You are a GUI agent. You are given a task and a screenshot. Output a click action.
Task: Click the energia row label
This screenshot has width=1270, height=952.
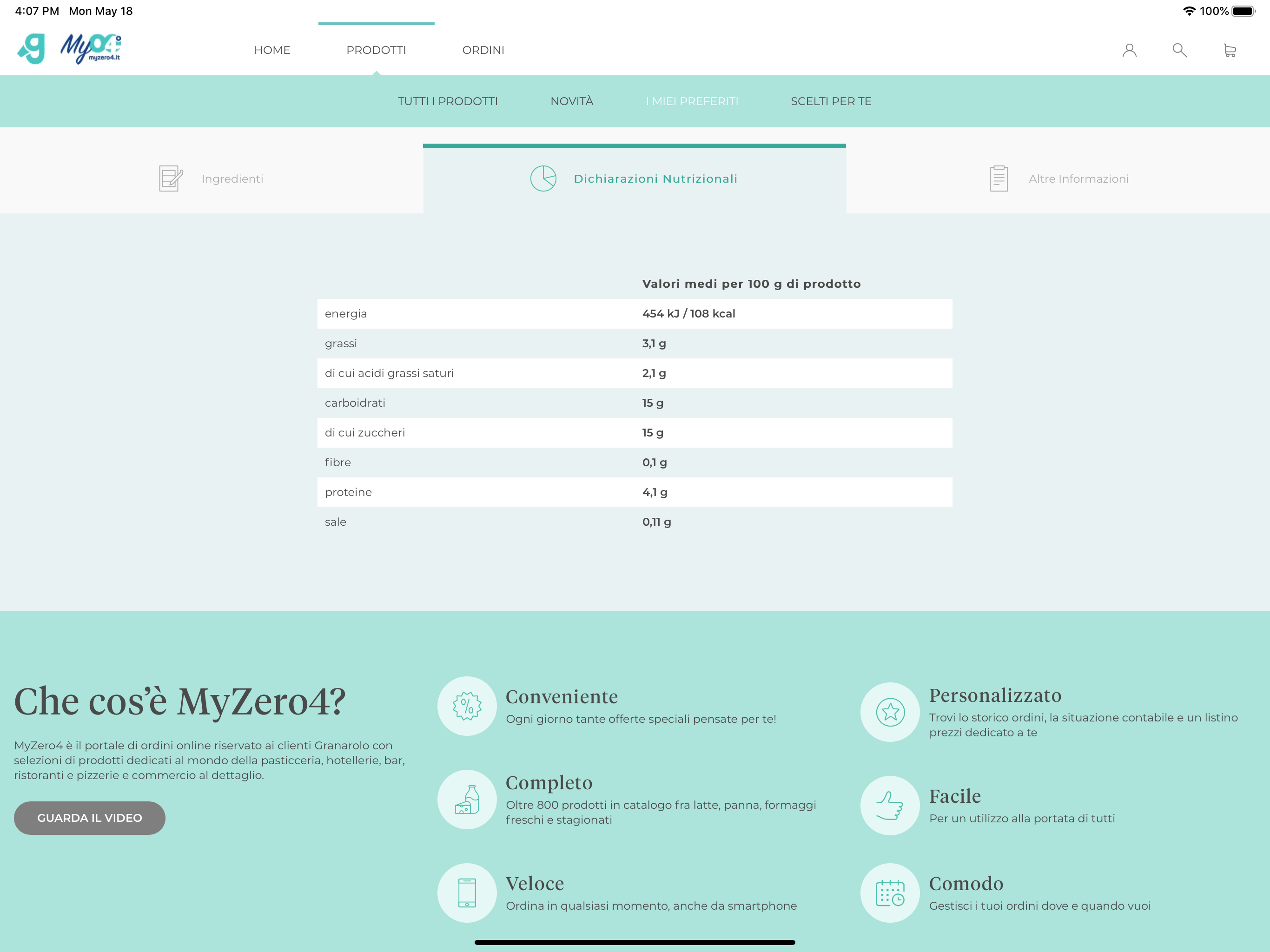tap(346, 313)
